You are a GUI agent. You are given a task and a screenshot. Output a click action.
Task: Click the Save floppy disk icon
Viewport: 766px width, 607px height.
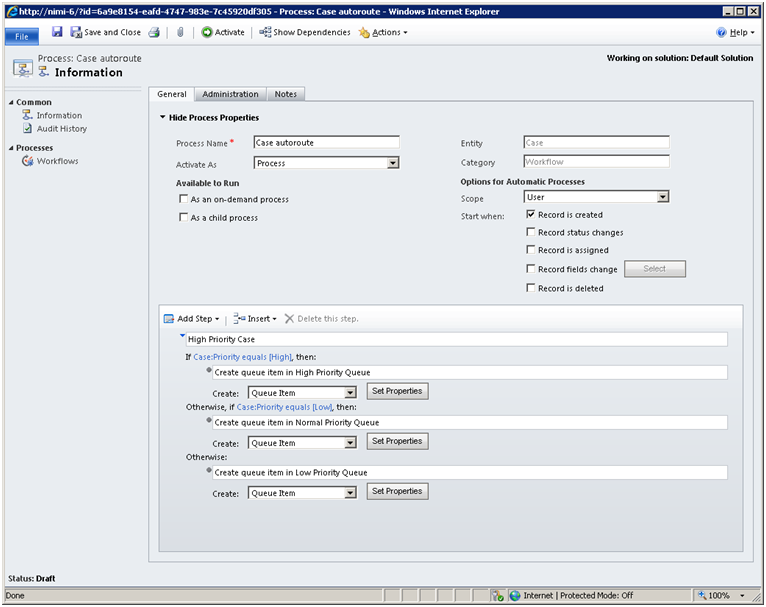click(57, 32)
